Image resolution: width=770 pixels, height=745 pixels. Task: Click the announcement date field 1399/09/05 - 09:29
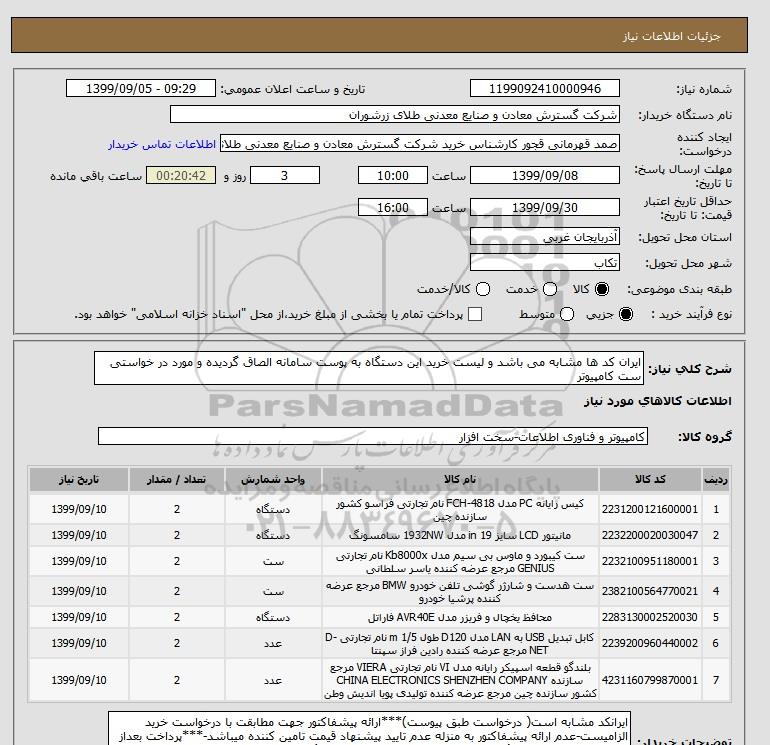pos(141,88)
